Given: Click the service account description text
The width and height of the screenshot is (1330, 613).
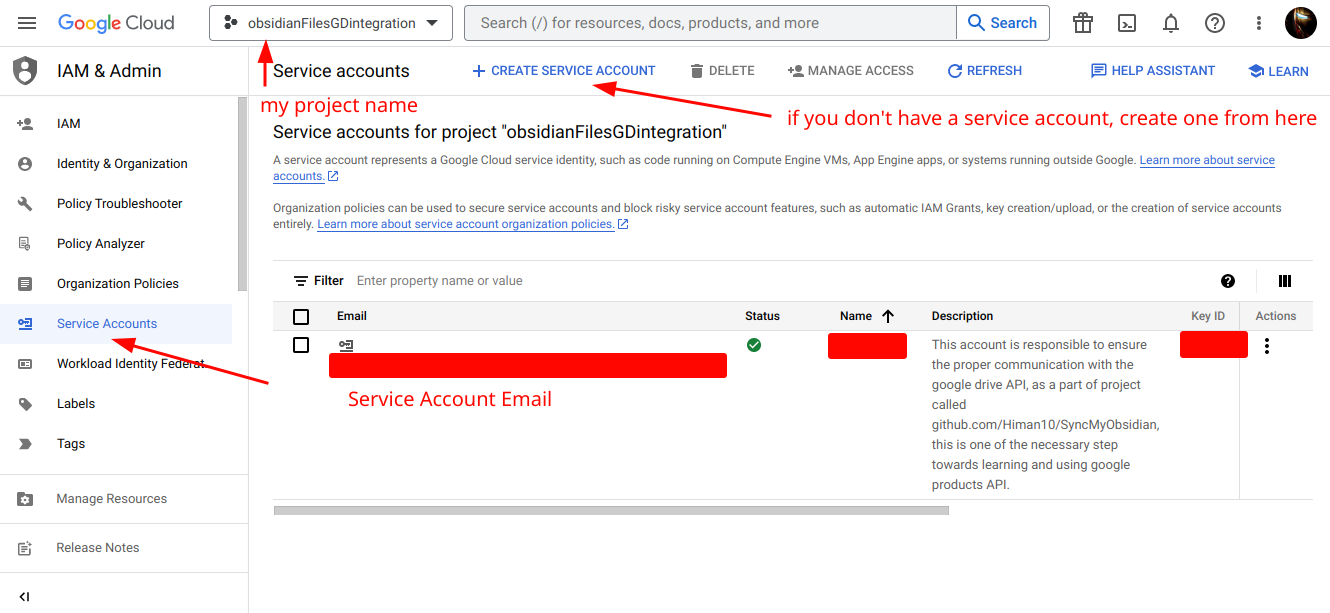Looking at the screenshot, I should click(1046, 414).
